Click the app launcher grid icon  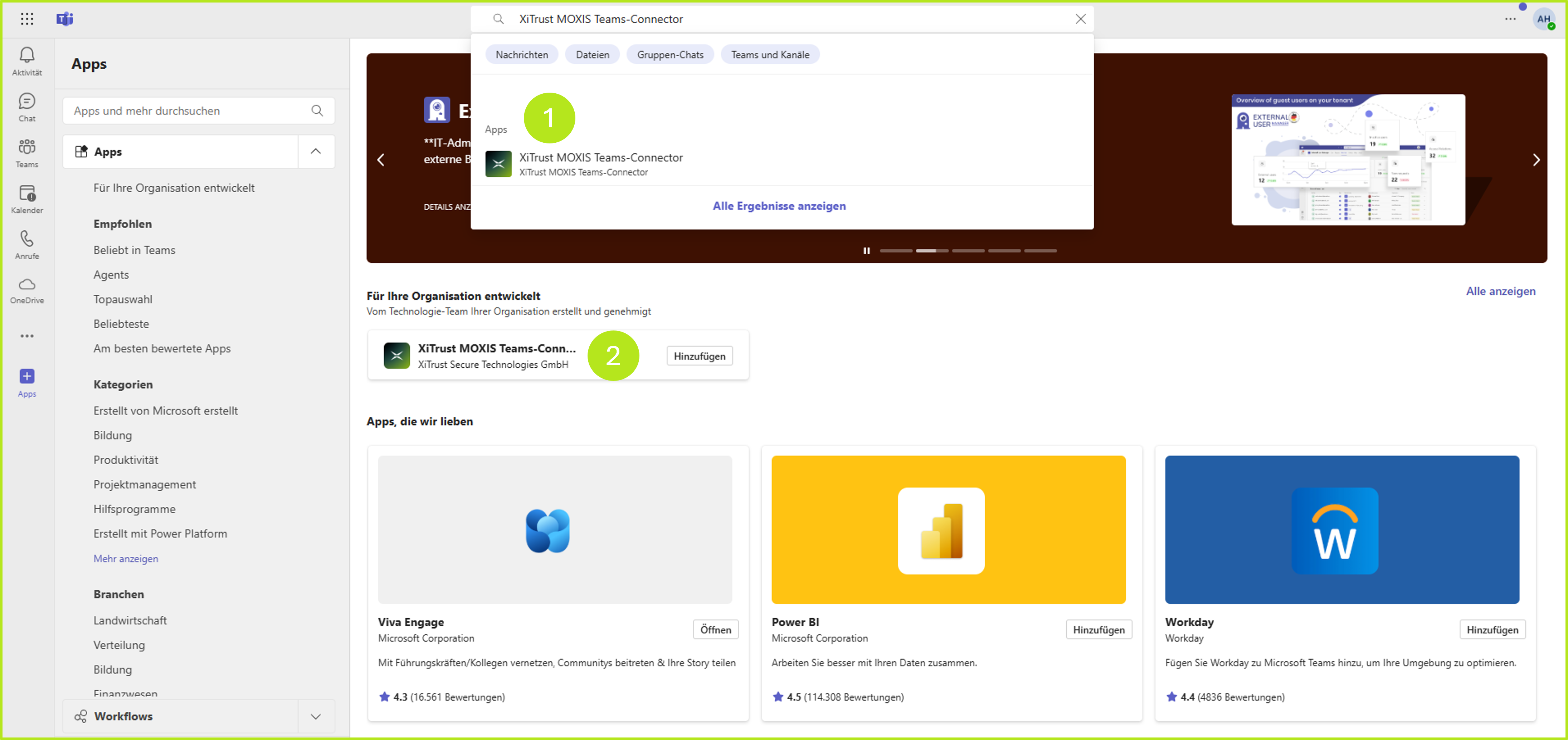27,19
